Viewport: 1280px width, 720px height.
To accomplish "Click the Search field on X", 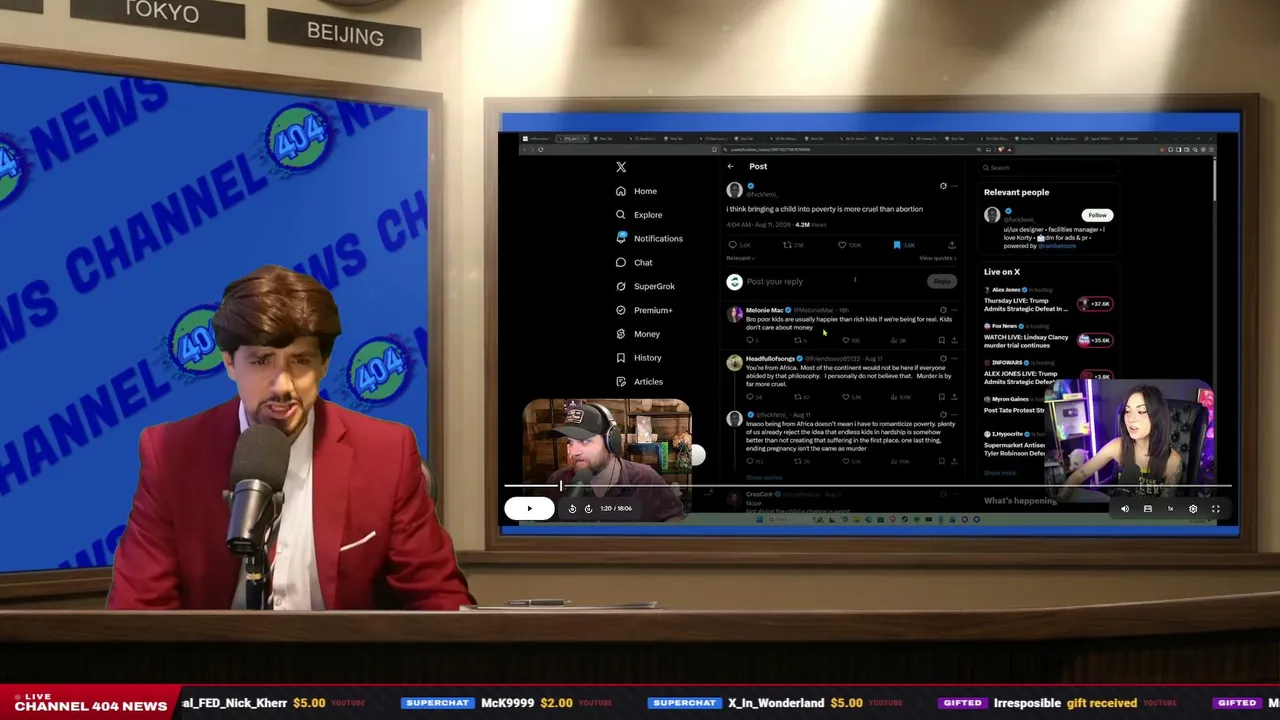I will click(1047, 168).
